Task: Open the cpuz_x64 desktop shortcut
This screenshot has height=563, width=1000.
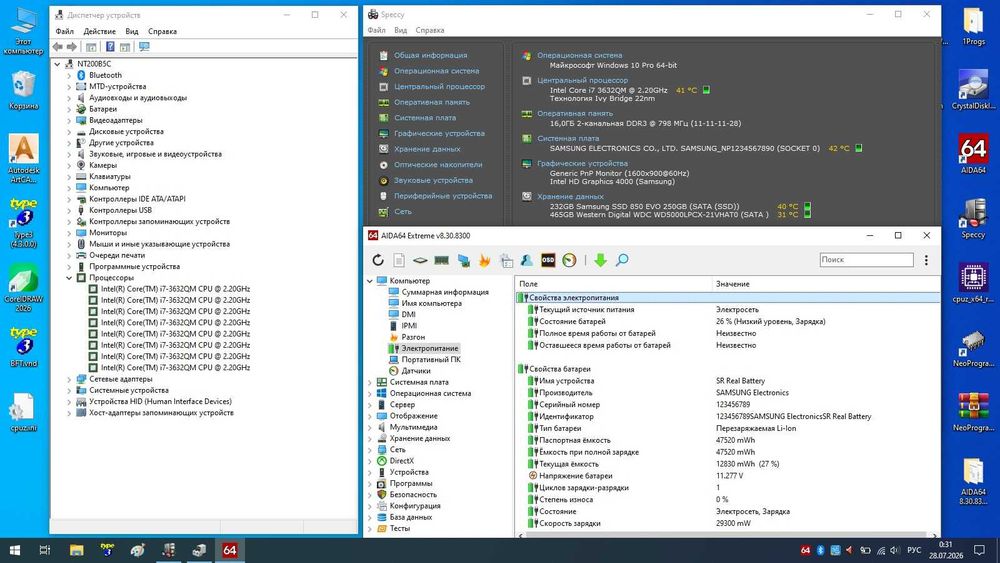Action: point(973,282)
